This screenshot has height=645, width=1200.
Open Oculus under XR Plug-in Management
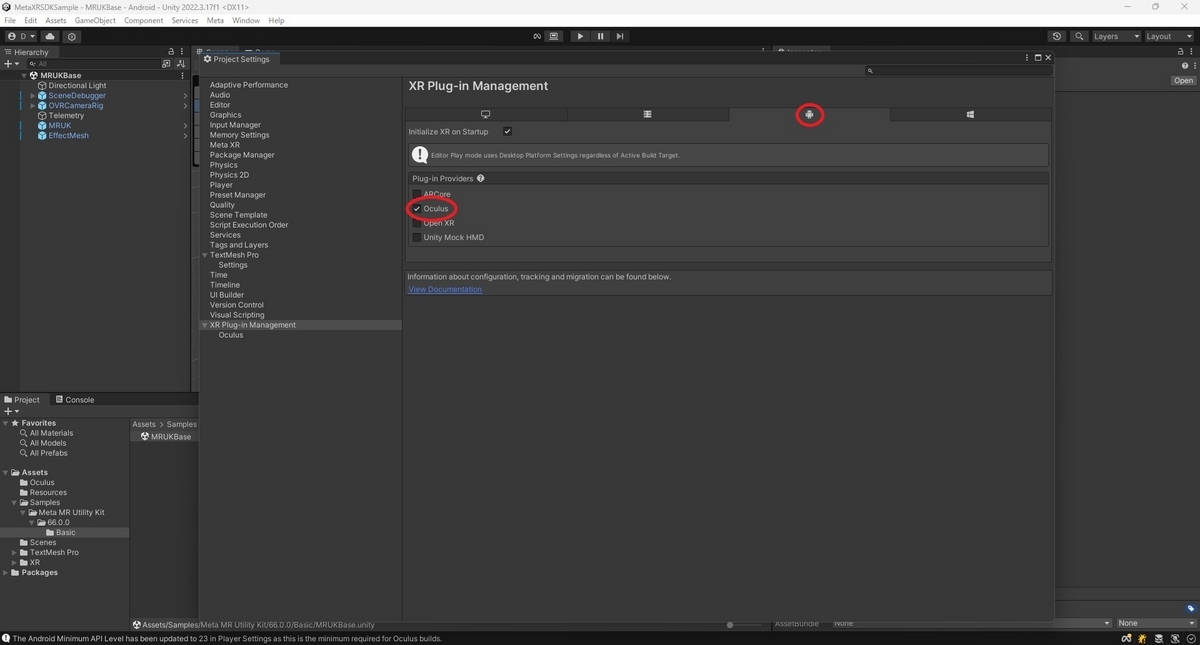[231, 335]
